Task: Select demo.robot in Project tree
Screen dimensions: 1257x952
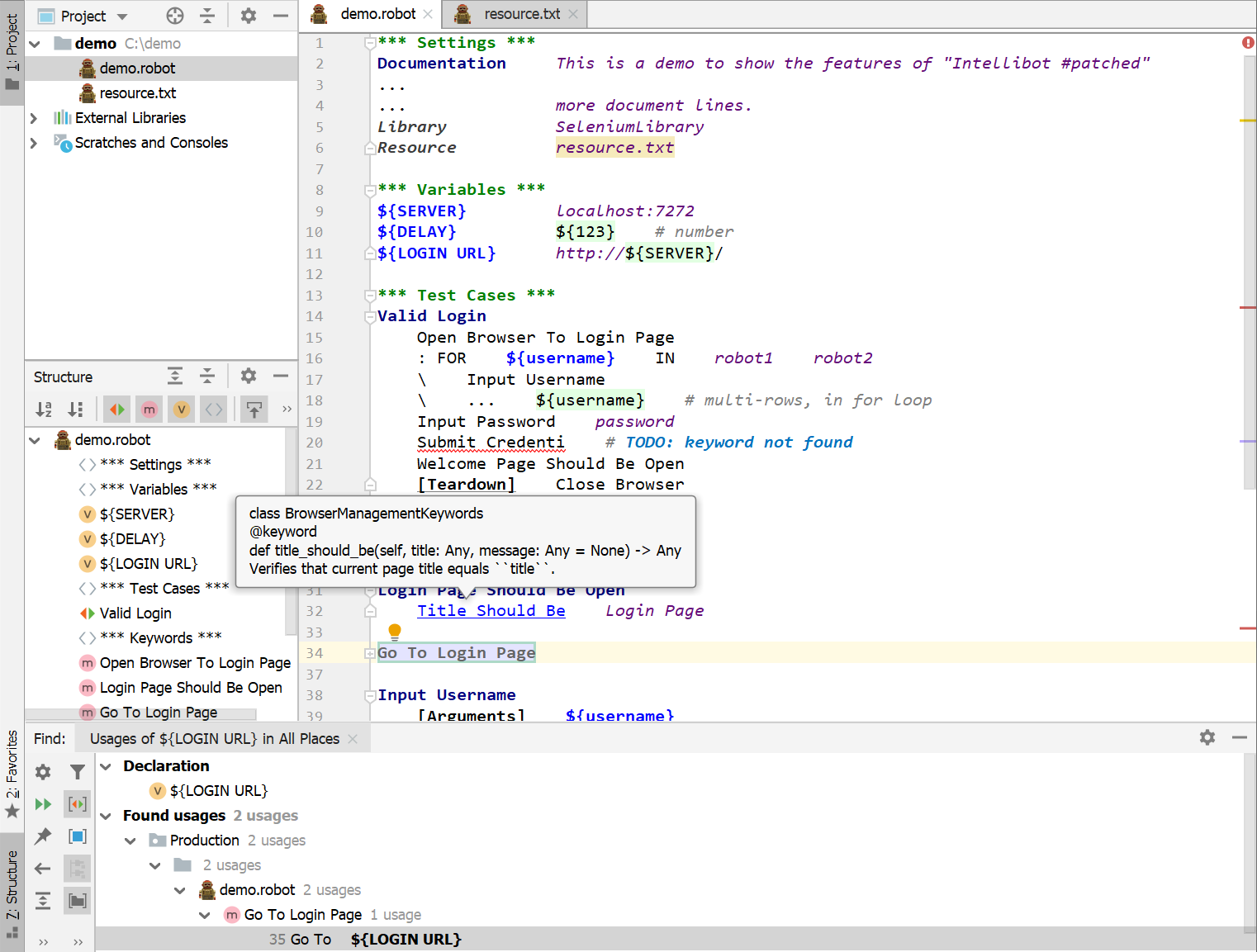Action: point(137,69)
